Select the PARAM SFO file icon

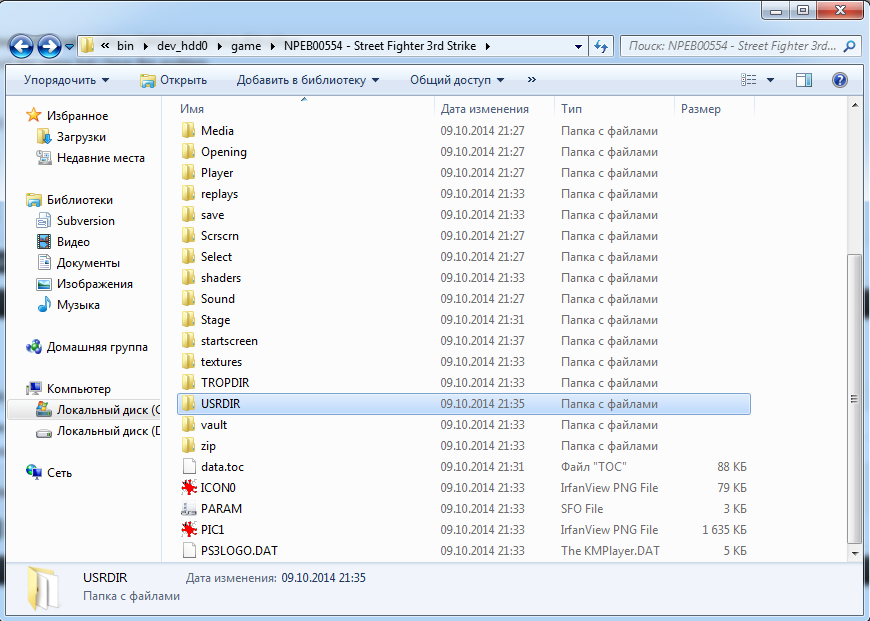pos(189,508)
